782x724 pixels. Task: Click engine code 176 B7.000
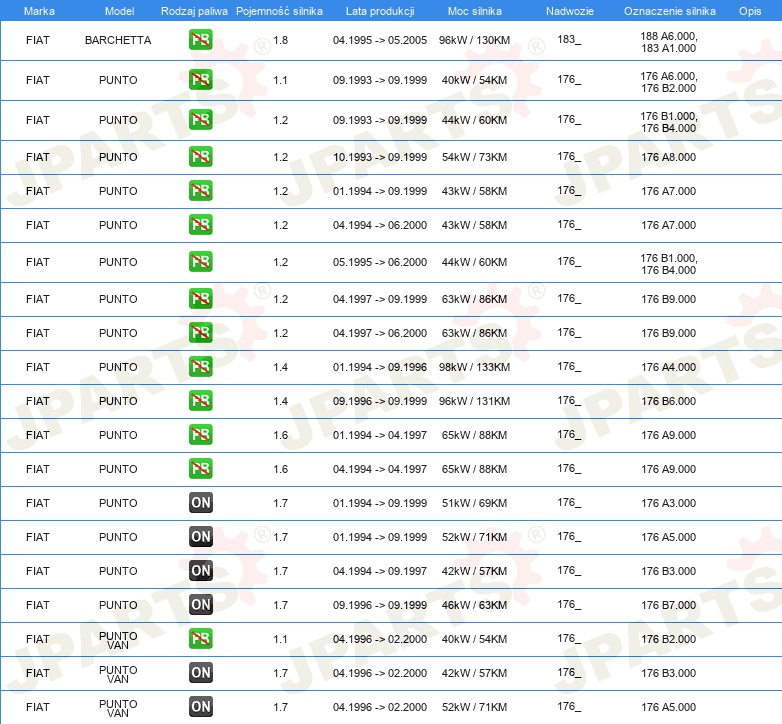tap(669, 605)
